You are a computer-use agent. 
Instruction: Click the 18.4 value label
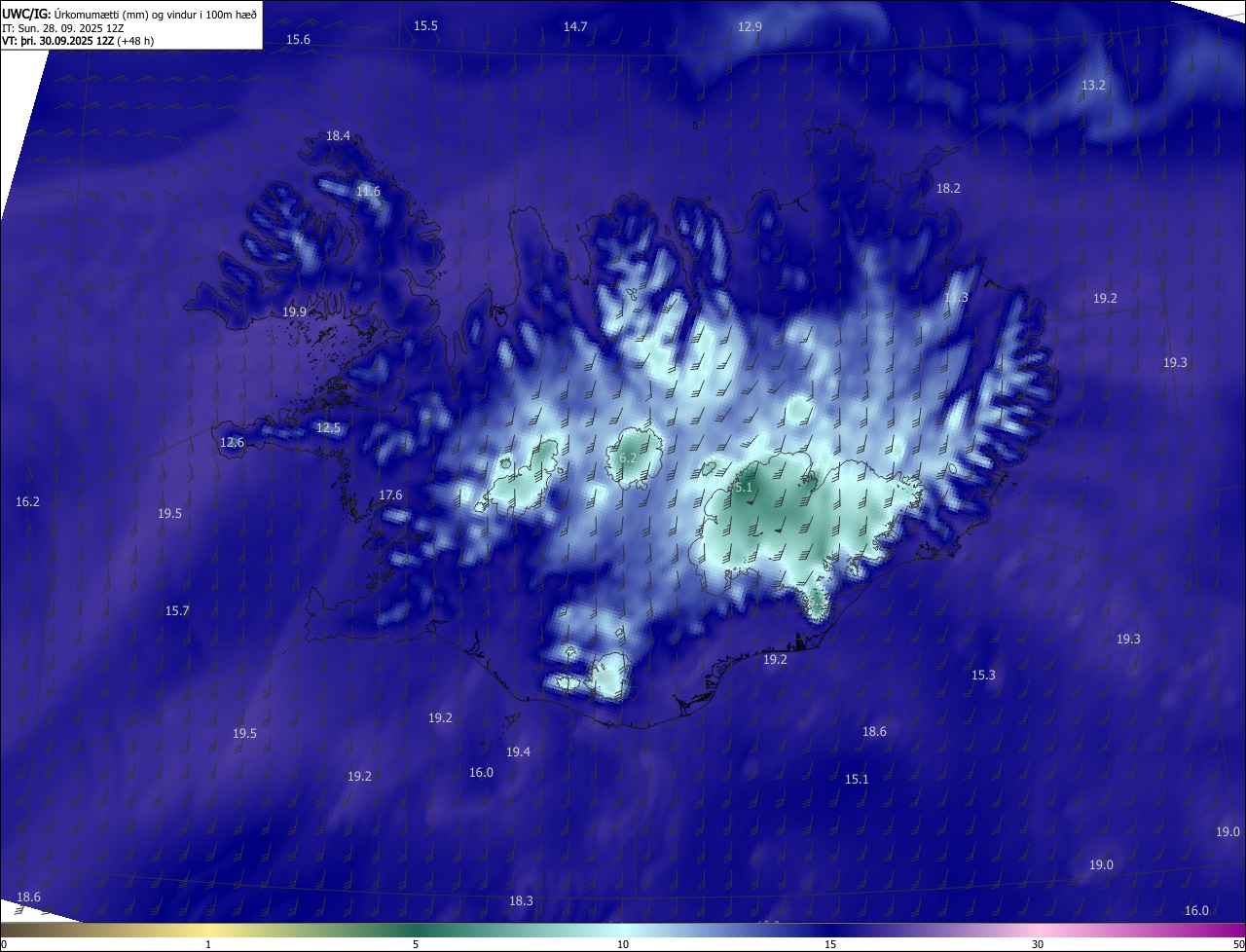tap(338, 136)
